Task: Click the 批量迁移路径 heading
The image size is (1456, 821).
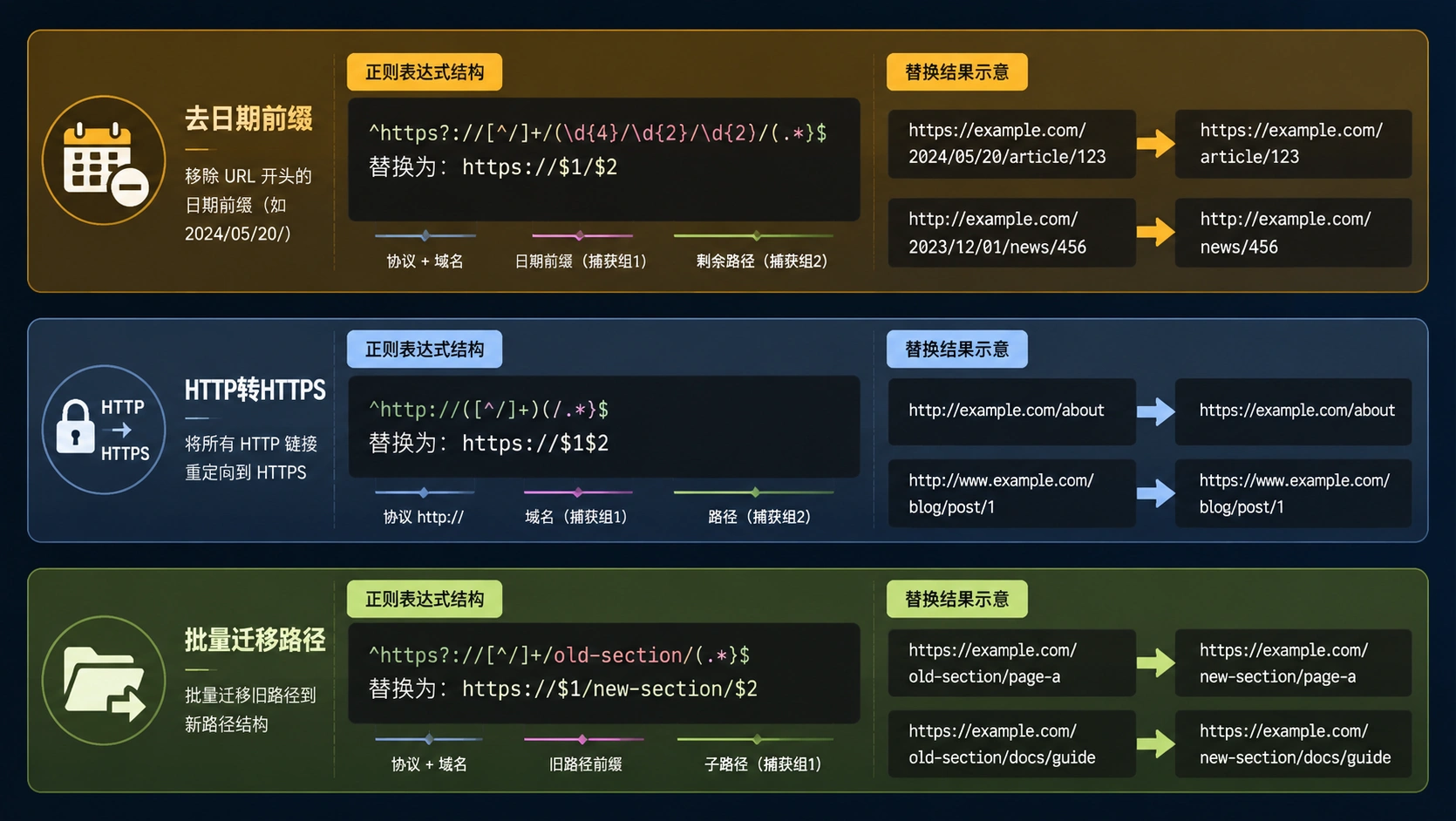Action: (255, 640)
